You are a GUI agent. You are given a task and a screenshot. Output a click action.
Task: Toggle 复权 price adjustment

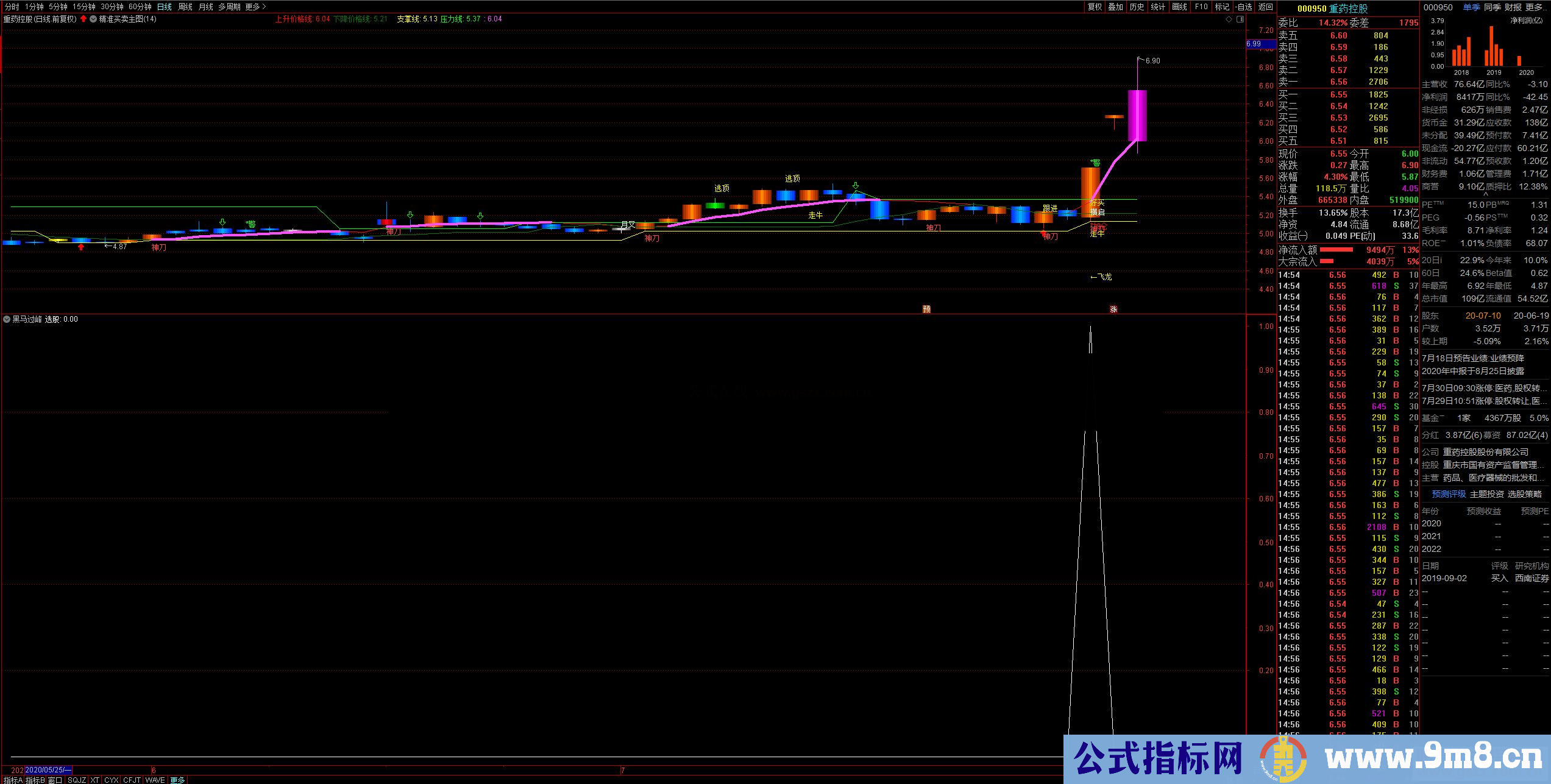pos(1095,7)
